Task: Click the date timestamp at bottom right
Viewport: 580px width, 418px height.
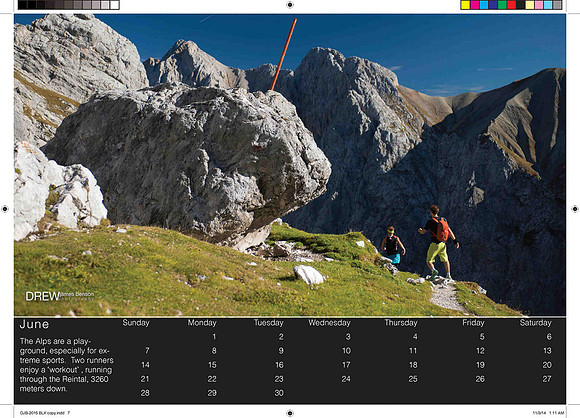Action: pos(548,413)
